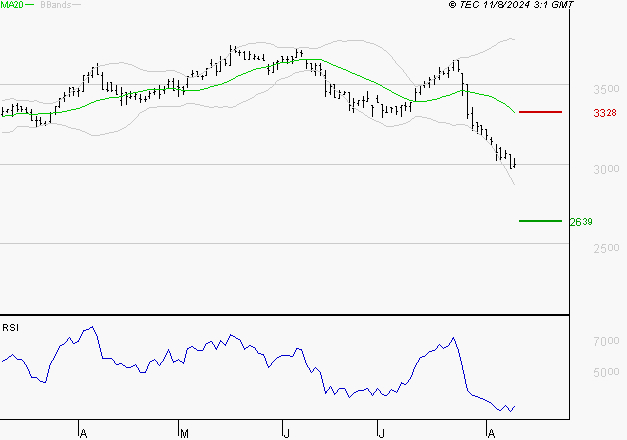Click the 'M' May month label
Image resolution: width=627 pixels, height=440 pixels.
(x=184, y=434)
